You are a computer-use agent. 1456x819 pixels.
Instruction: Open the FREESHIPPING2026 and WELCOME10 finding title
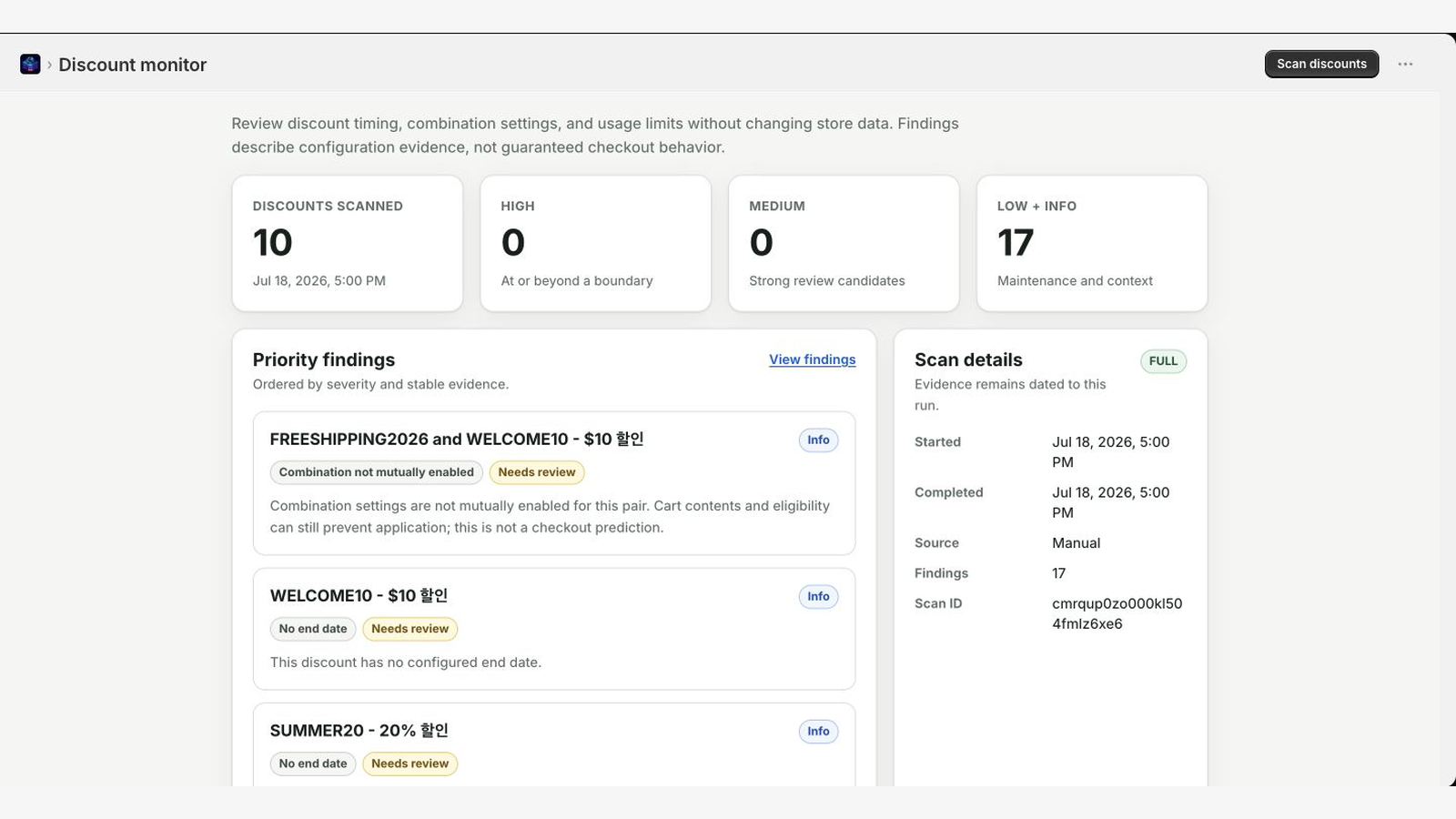(x=457, y=440)
